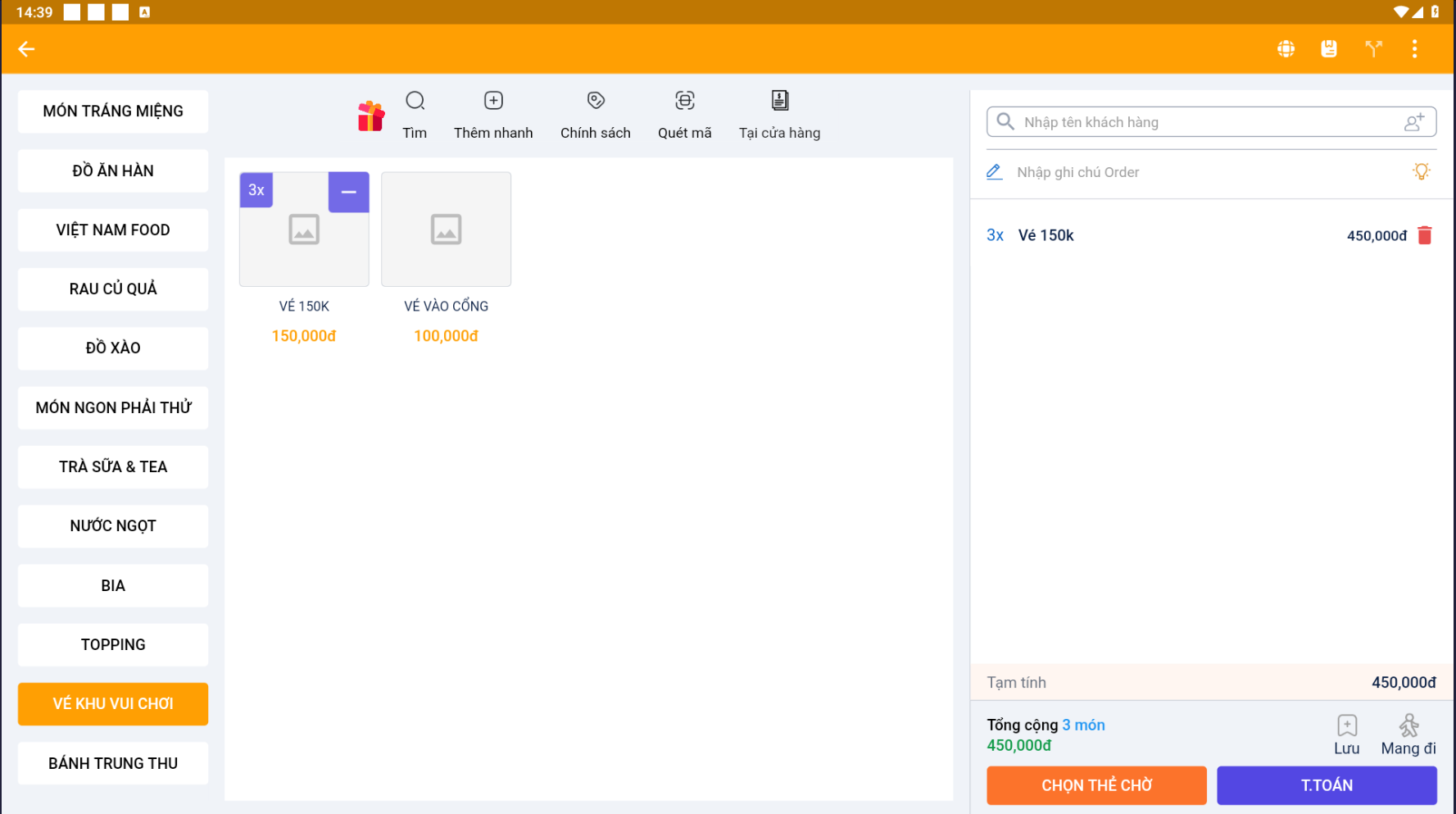
Task: Add the VÉ VÀO CỔNG item
Action: pyautogui.click(x=446, y=230)
